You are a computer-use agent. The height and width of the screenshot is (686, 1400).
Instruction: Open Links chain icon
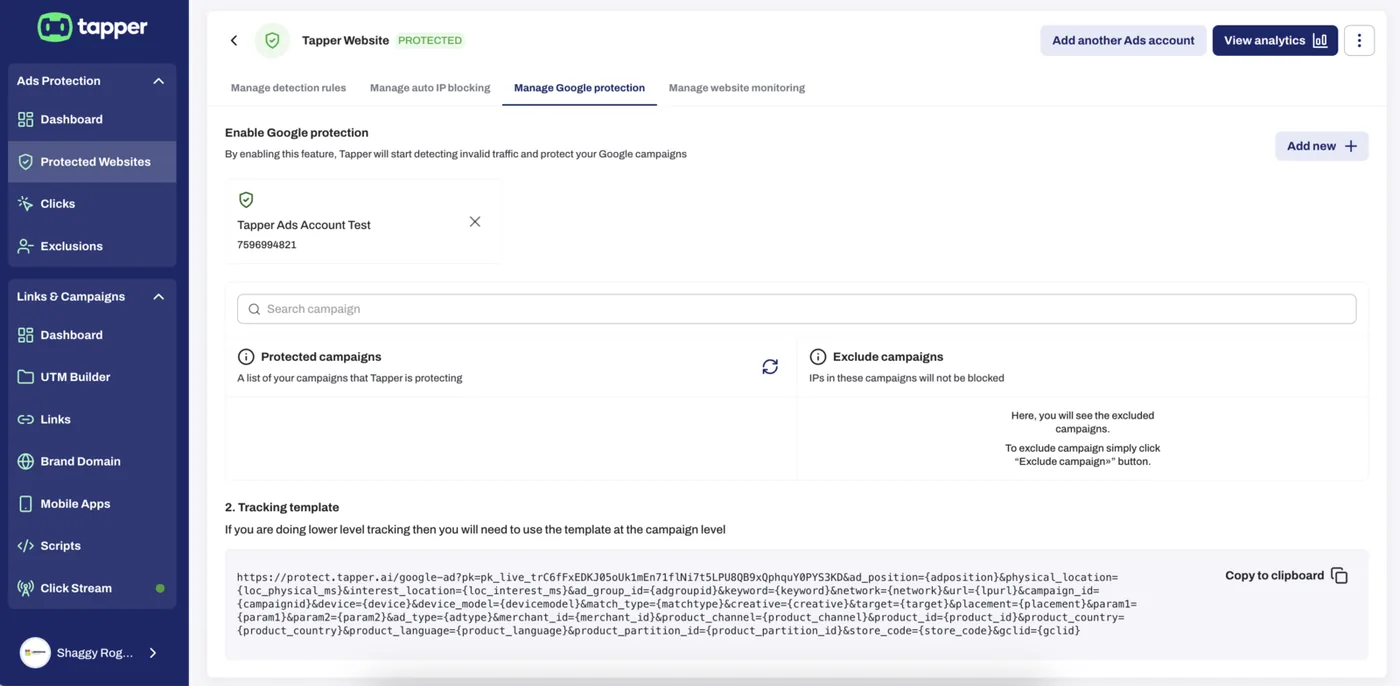coord(26,419)
